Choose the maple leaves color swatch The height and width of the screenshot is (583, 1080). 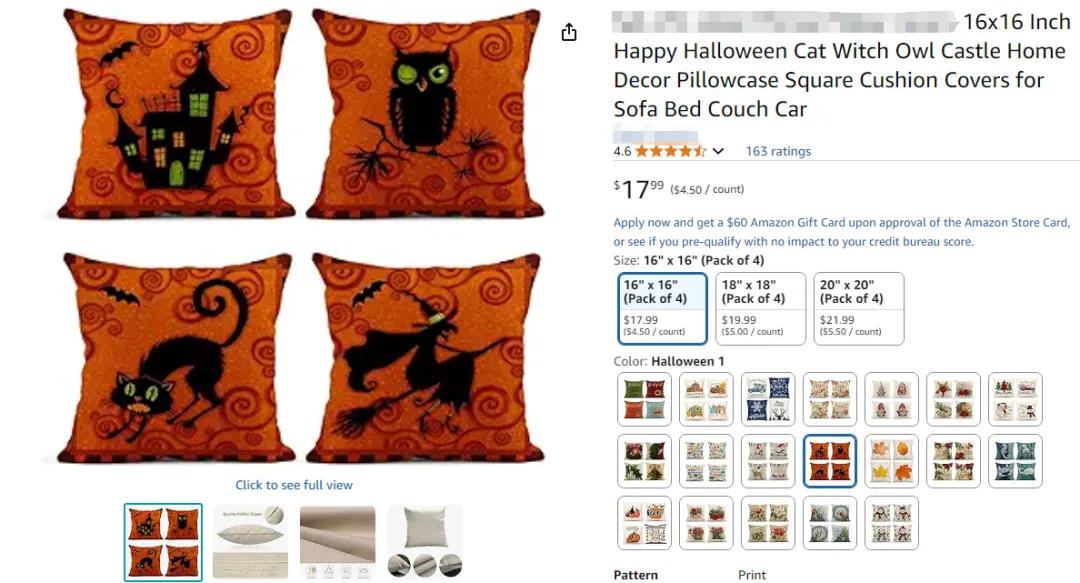click(891, 461)
